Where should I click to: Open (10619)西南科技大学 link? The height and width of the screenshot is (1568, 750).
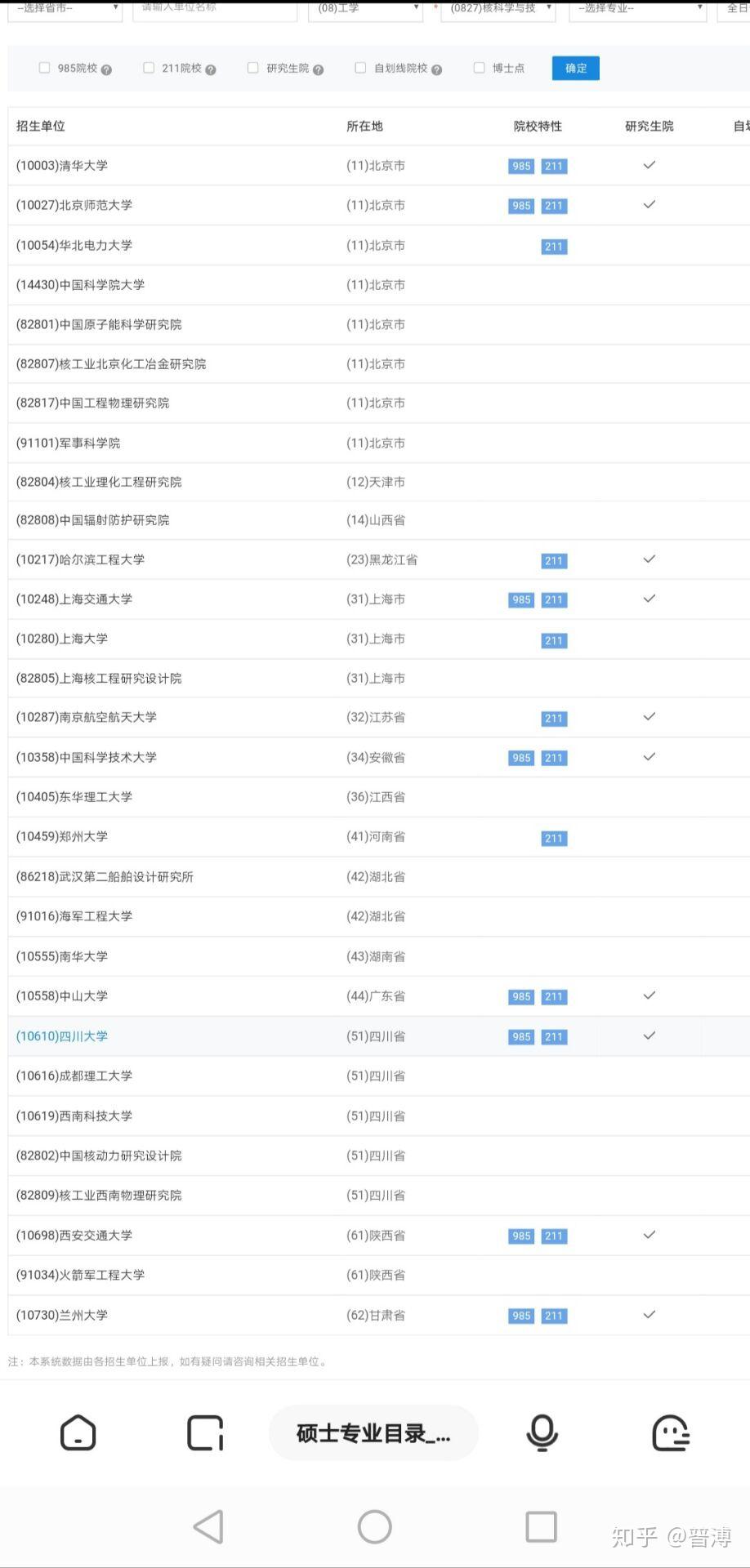coord(74,1116)
